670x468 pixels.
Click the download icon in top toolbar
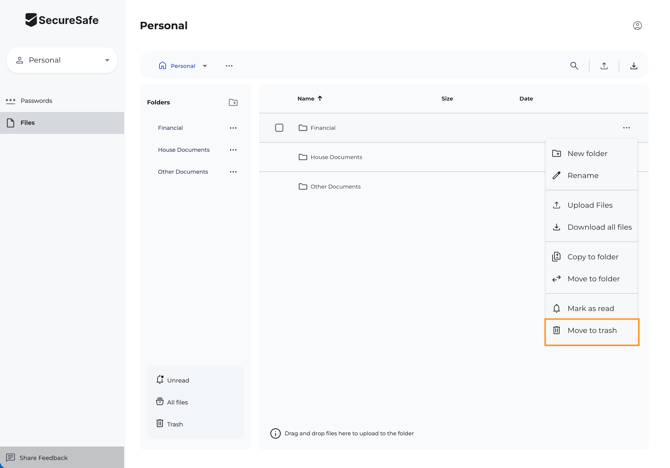click(x=634, y=66)
